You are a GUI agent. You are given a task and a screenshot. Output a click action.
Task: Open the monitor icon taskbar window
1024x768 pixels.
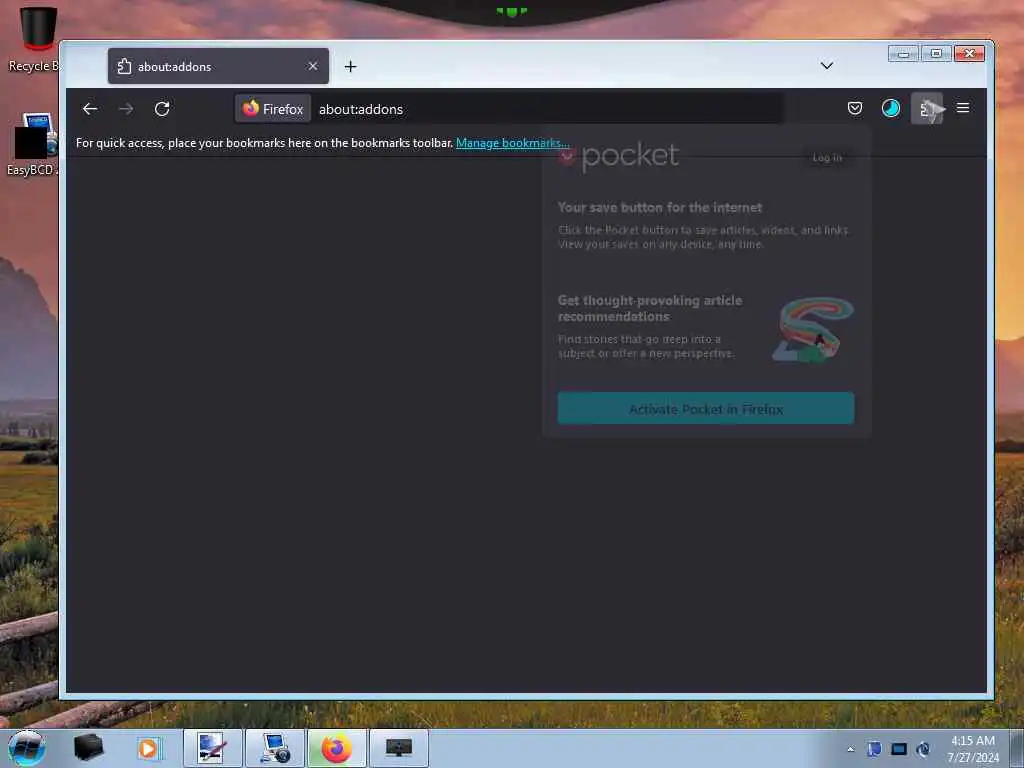(398, 748)
